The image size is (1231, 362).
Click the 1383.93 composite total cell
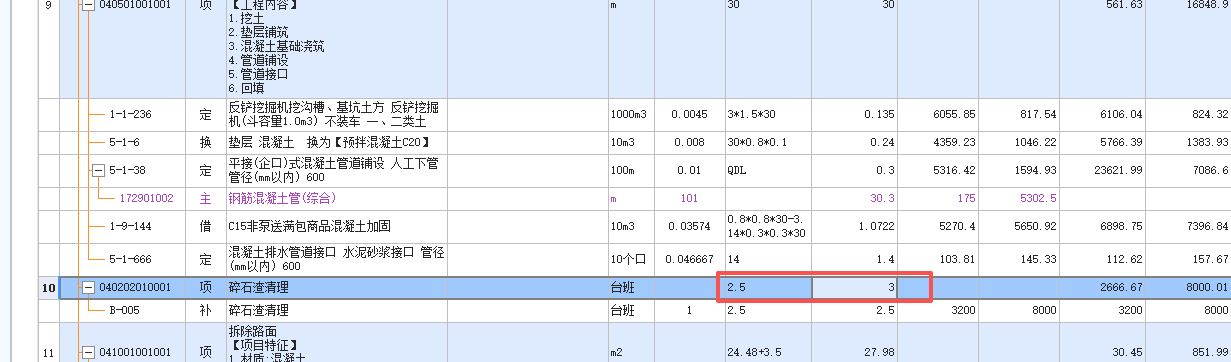click(1189, 143)
